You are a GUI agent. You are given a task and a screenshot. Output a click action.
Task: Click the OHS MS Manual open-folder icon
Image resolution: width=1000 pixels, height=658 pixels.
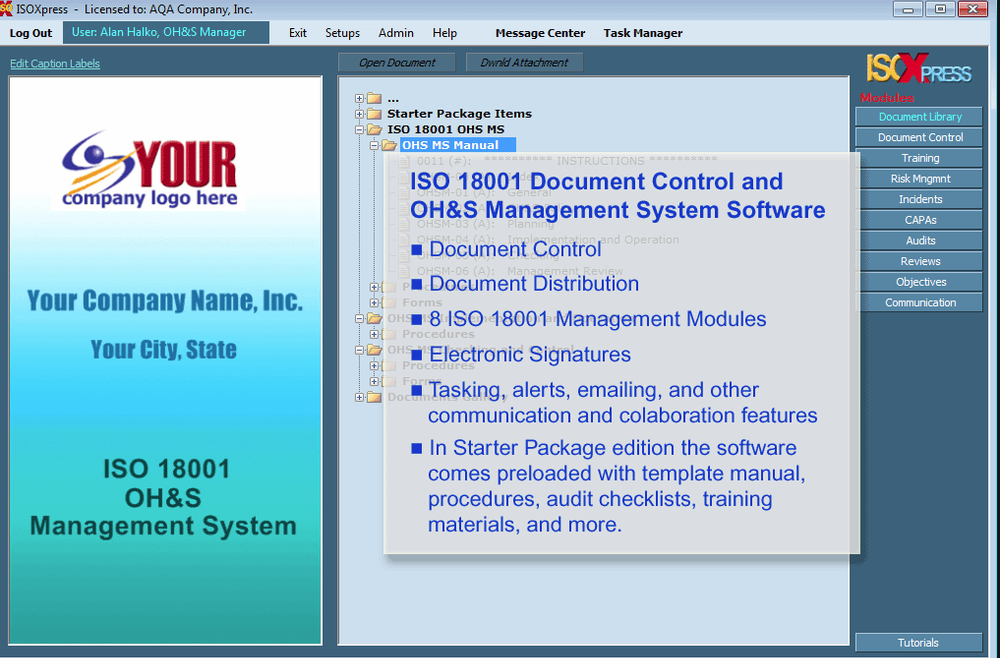[390, 145]
